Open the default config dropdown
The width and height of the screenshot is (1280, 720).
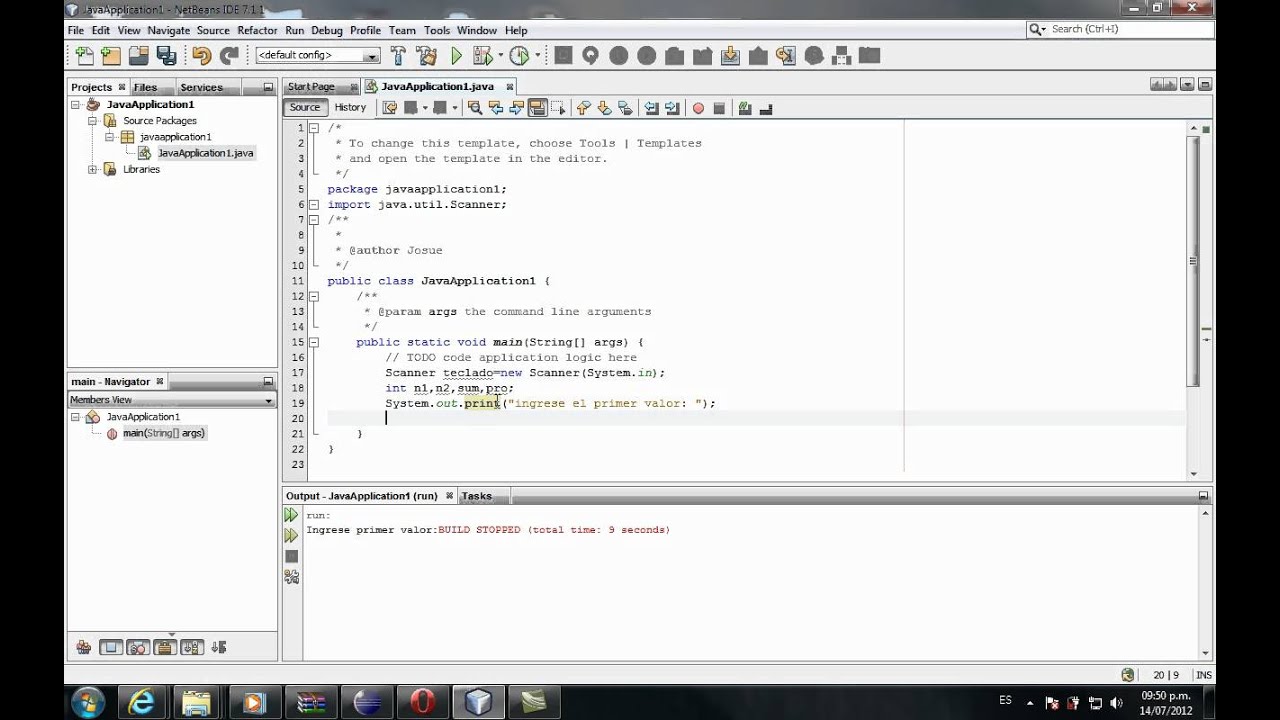click(318, 56)
